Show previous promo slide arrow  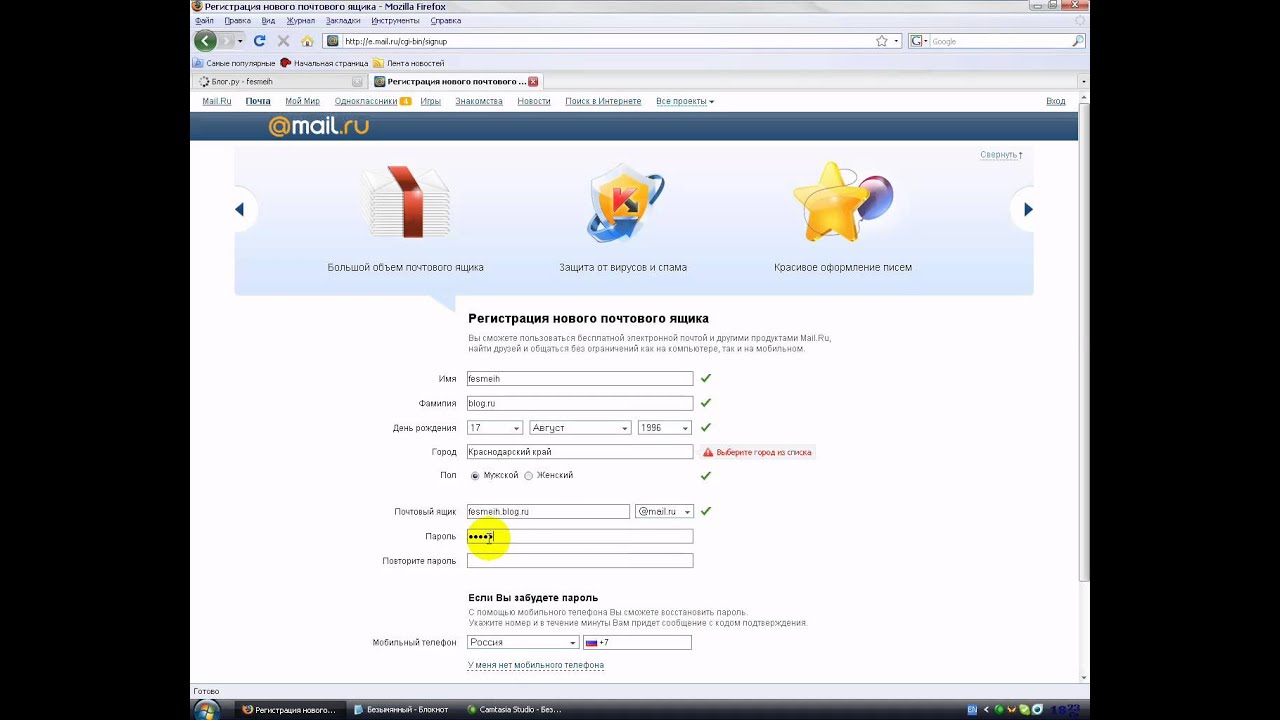click(x=240, y=209)
